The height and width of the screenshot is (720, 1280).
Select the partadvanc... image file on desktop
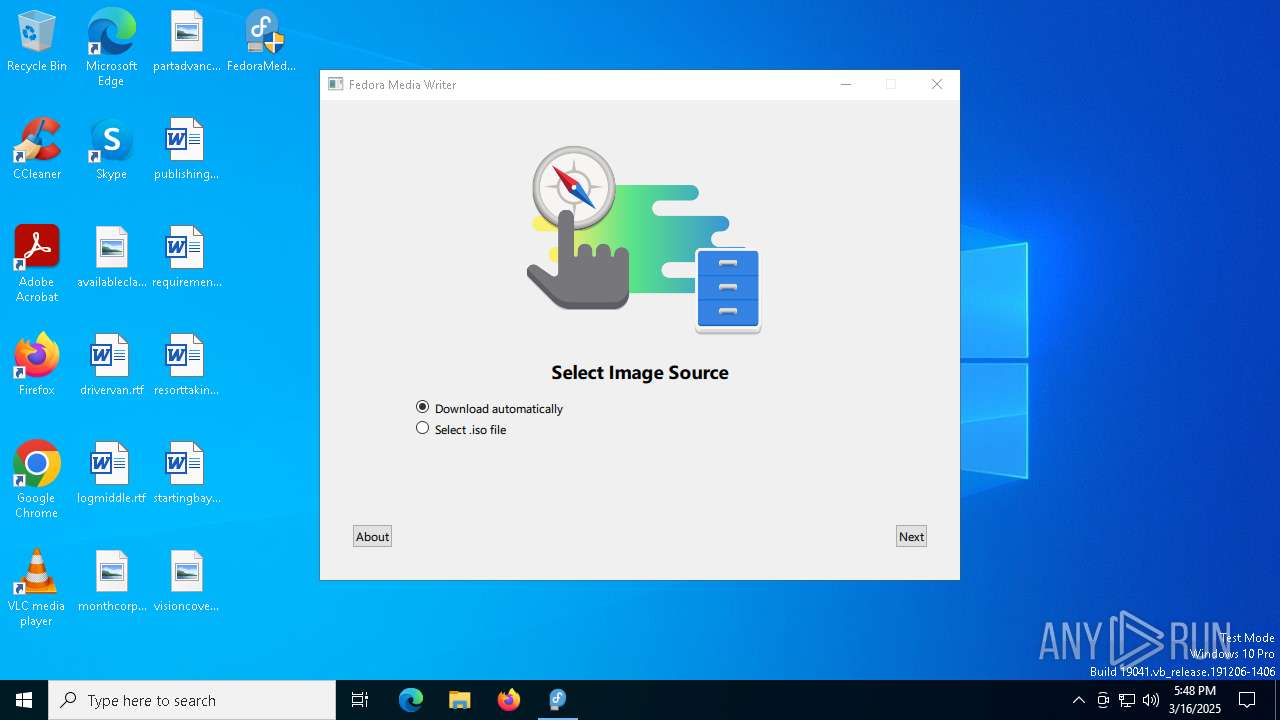click(x=186, y=42)
